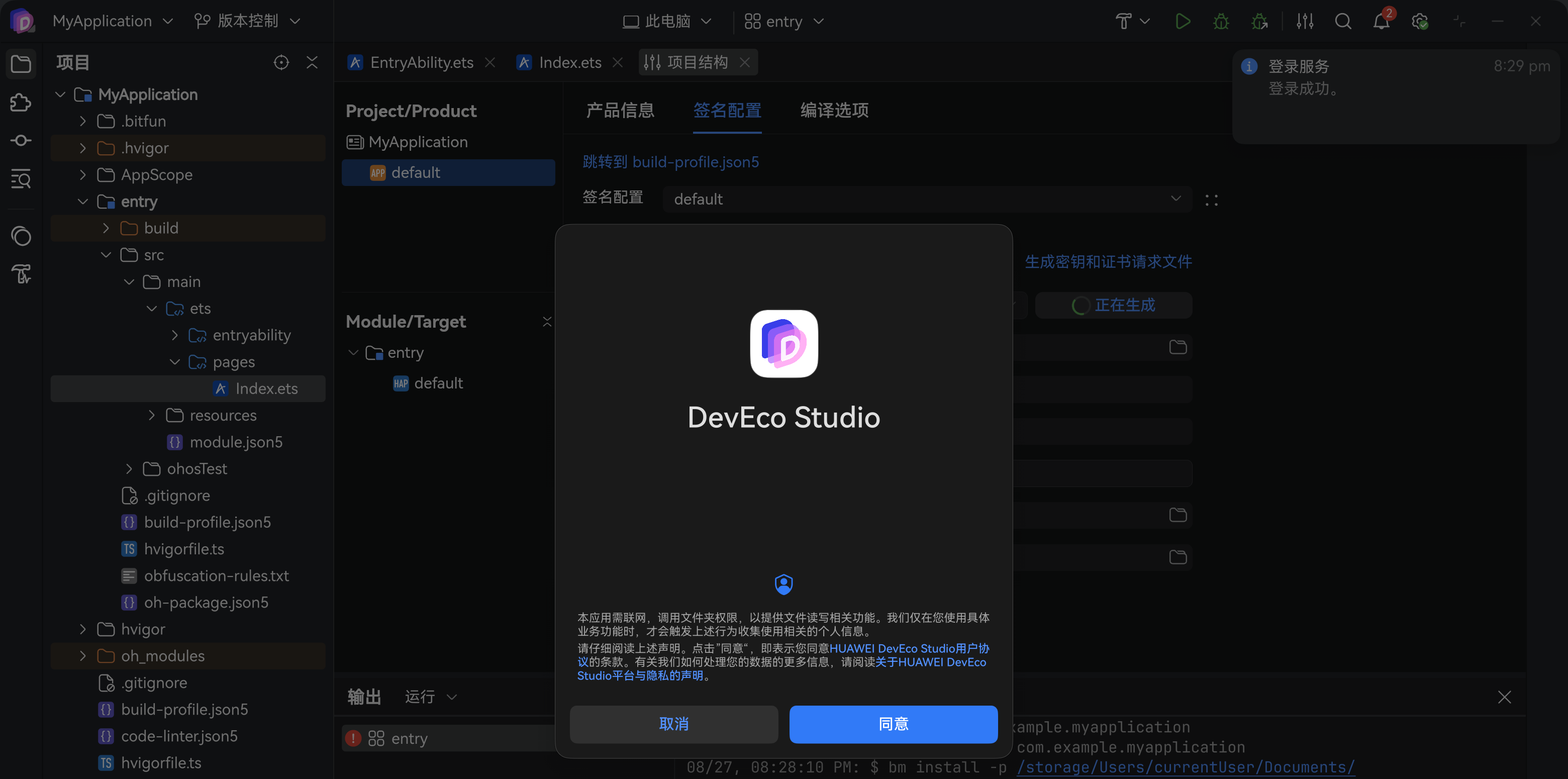1568x779 pixels.
Task: Open the code search list icon in sidebar
Action: (21, 179)
